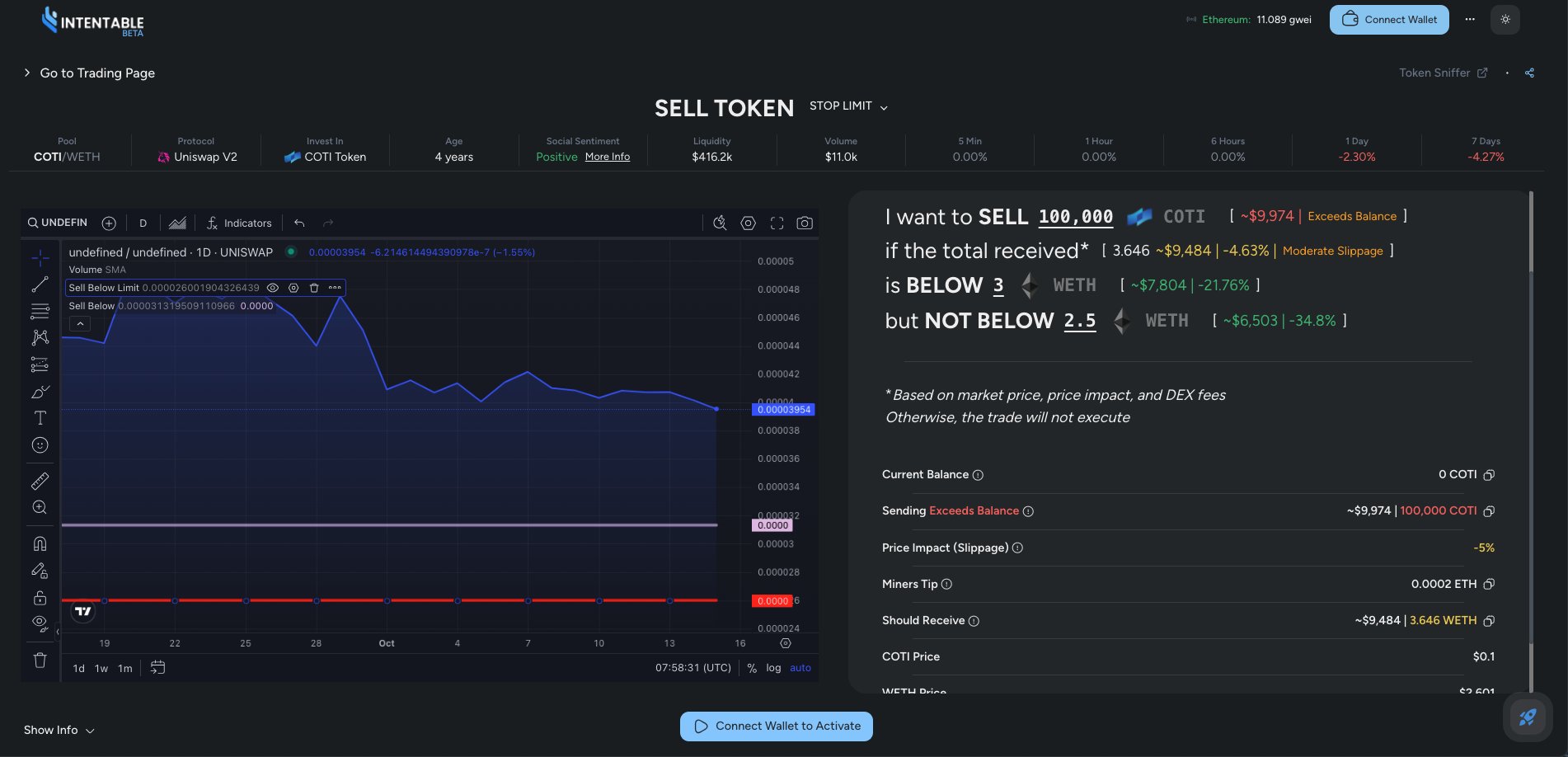Select the Text annotation tool
1568x757 pixels.
[40, 418]
